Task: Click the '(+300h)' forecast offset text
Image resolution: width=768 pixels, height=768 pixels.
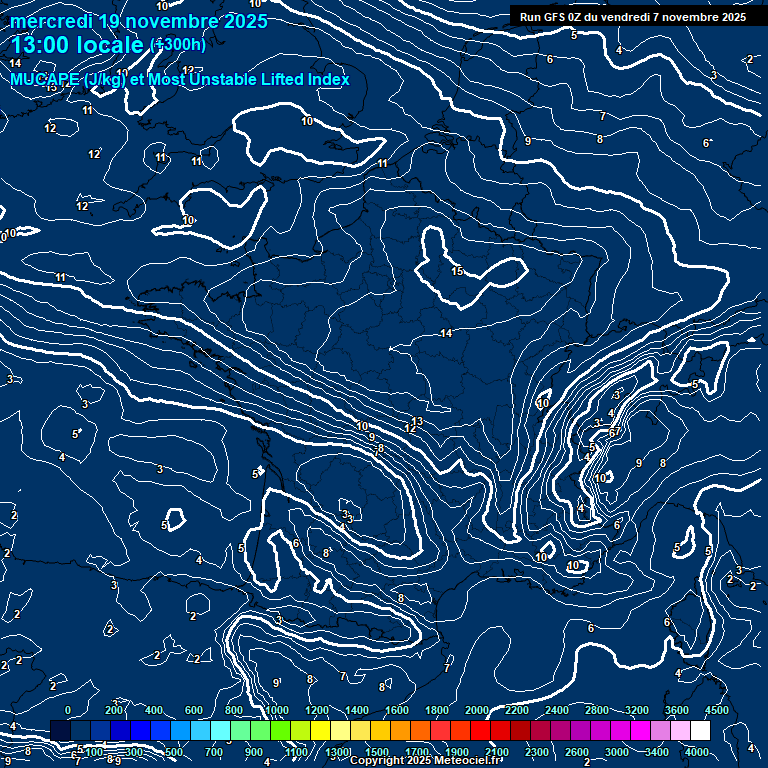Action: coord(177,45)
